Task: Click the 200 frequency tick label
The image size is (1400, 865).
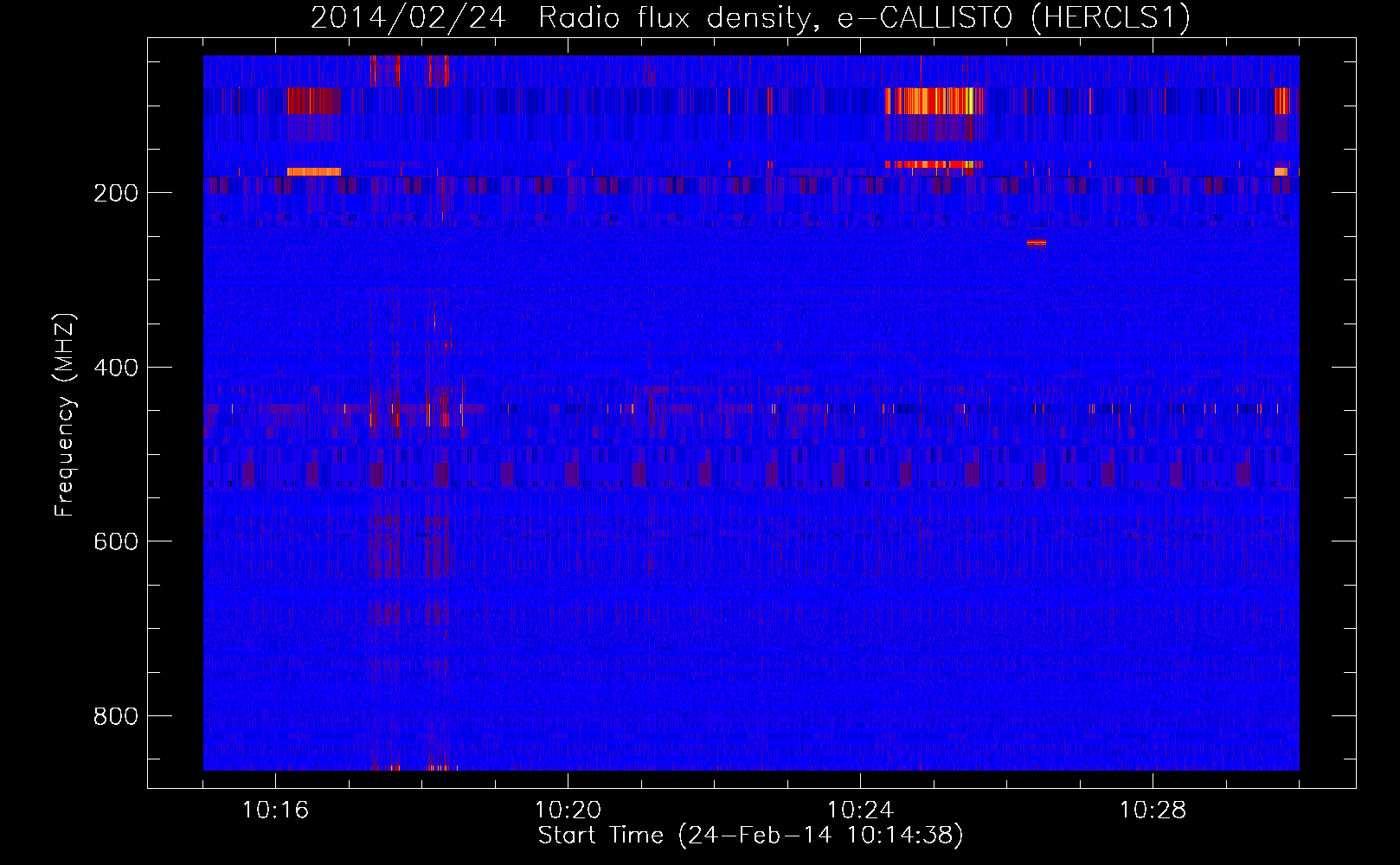Action: click(116, 193)
